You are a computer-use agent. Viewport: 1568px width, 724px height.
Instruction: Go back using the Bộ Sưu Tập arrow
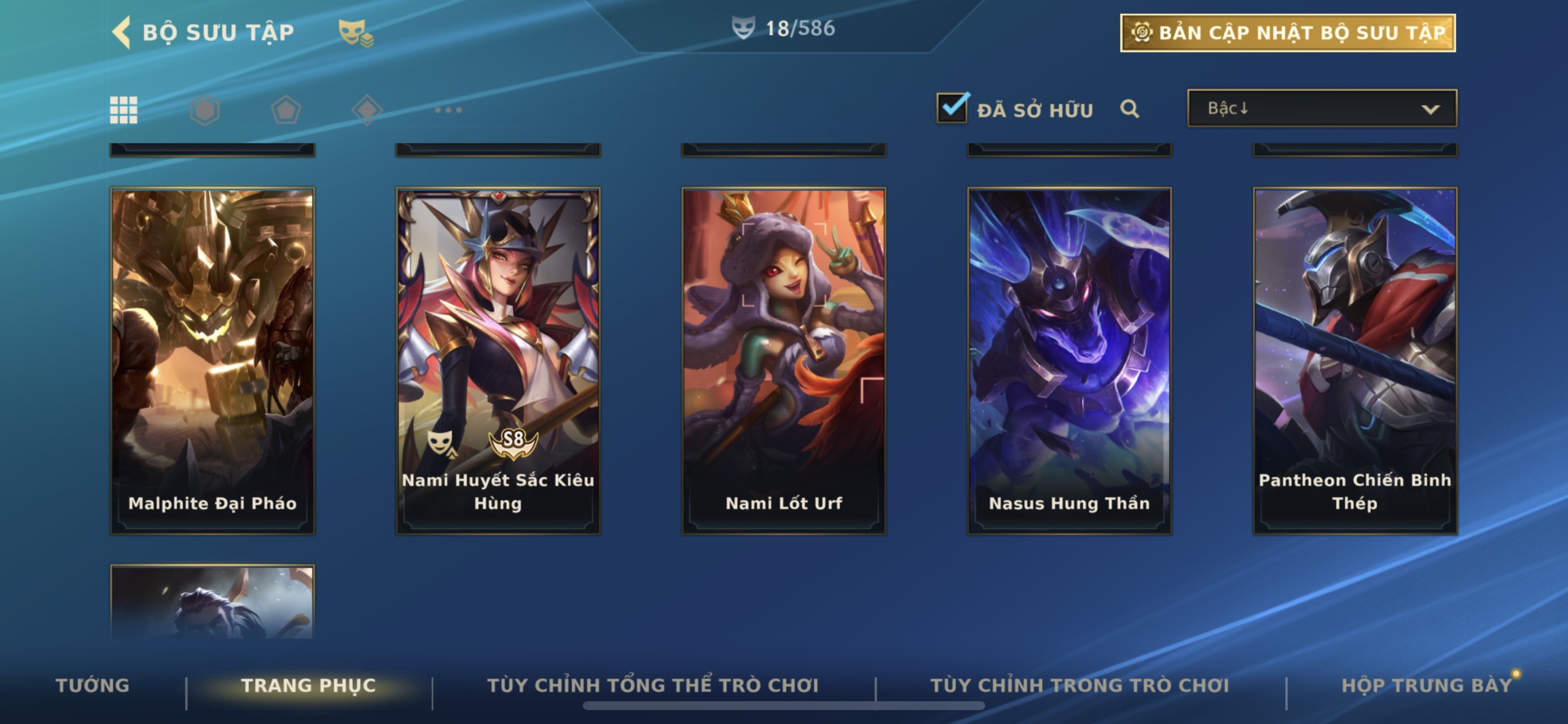point(122,32)
